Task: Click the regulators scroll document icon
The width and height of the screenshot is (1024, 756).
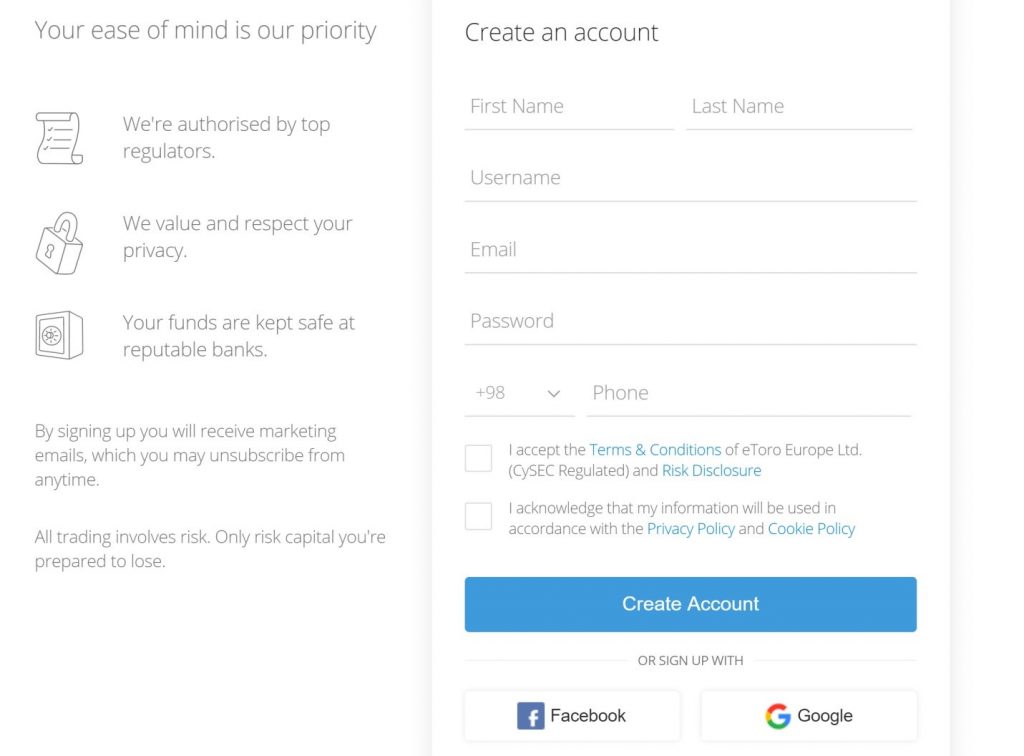Action: pos(59,138)
